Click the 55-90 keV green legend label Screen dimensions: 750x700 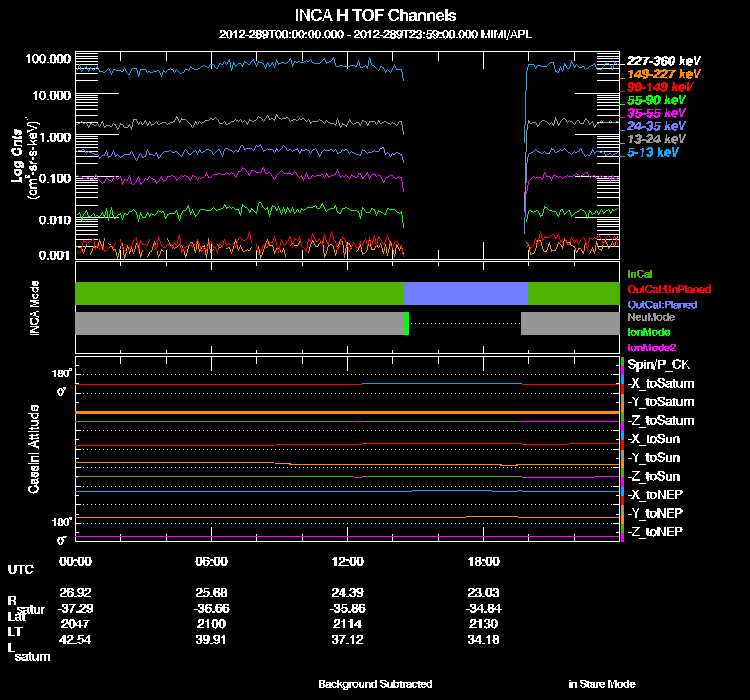click(656, 101)
